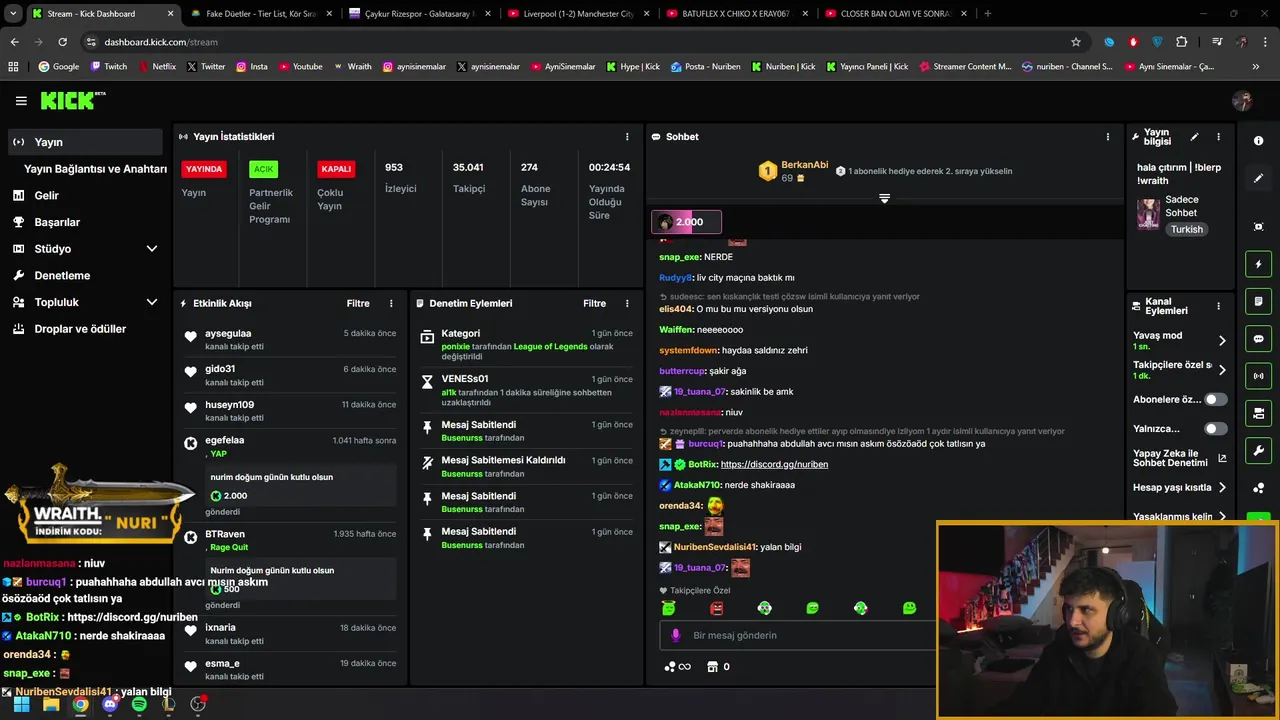Open the Yayıncı Paneli | Kick bookmark
The height and width of the screenshot is (720, 1280).
(866, 67)
